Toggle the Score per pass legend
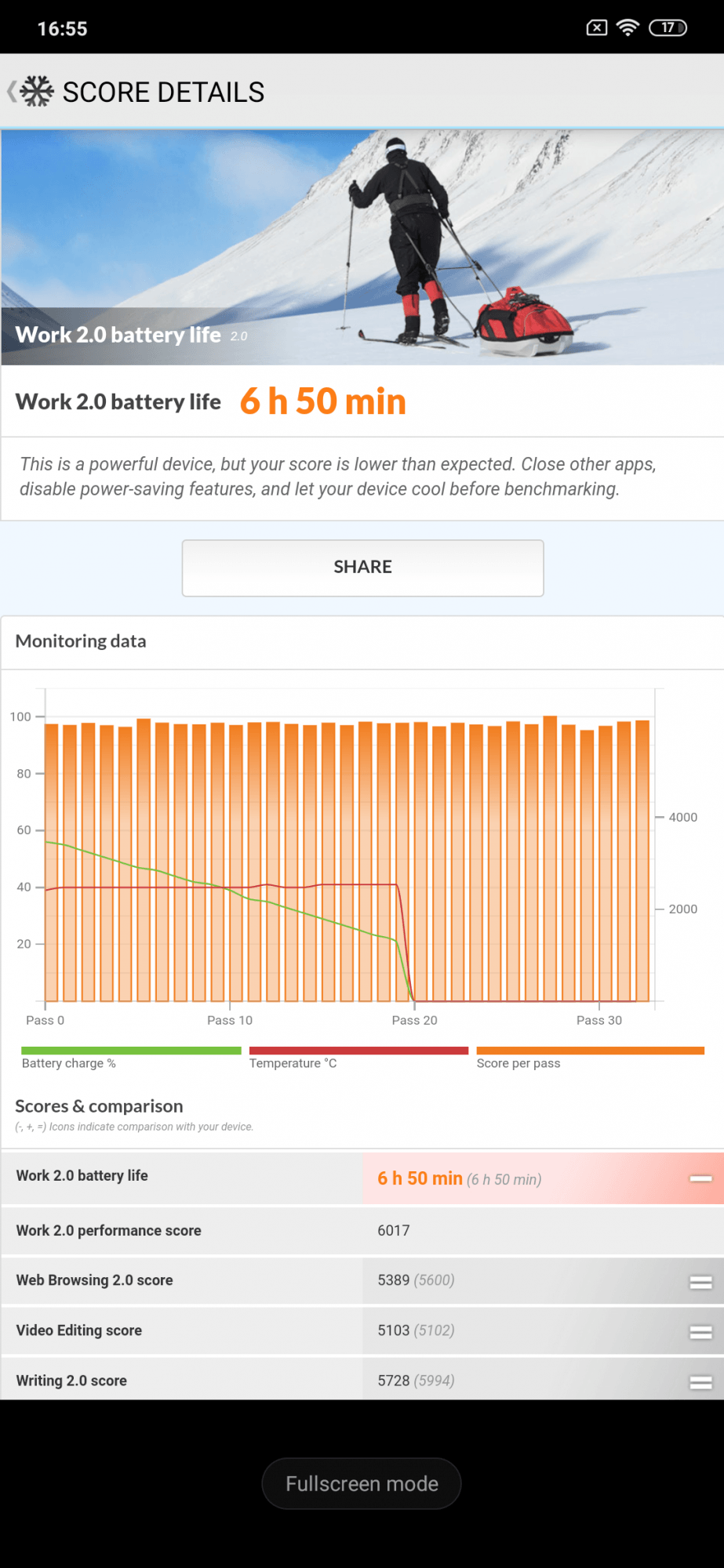The height and width of the screenshot is (1568, 724). click(590, 1058)
